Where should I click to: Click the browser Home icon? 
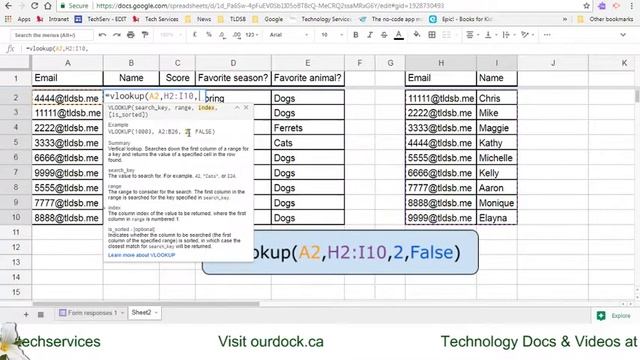[48, 6]
